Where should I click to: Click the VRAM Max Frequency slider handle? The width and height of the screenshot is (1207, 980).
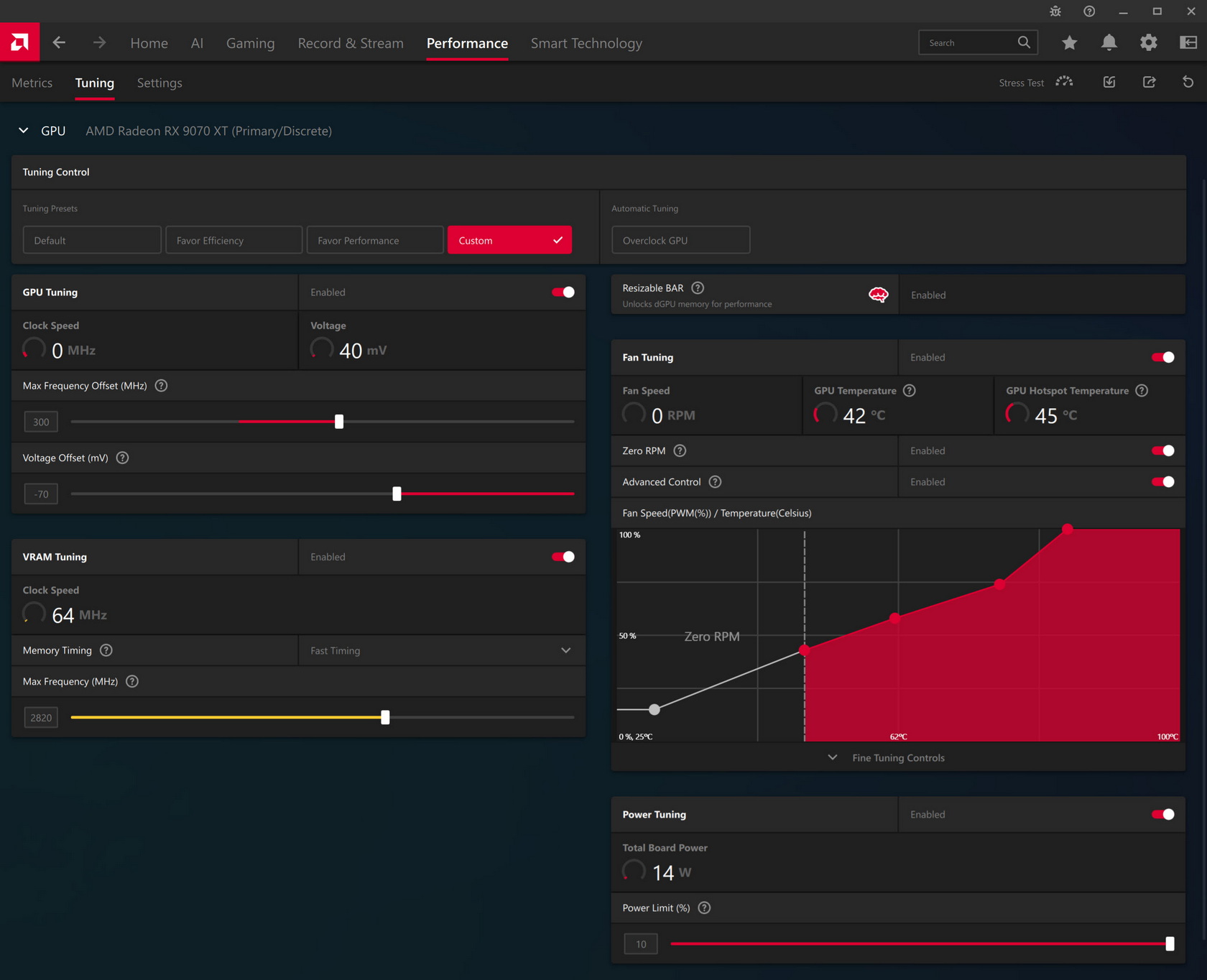tap(385, 717)
